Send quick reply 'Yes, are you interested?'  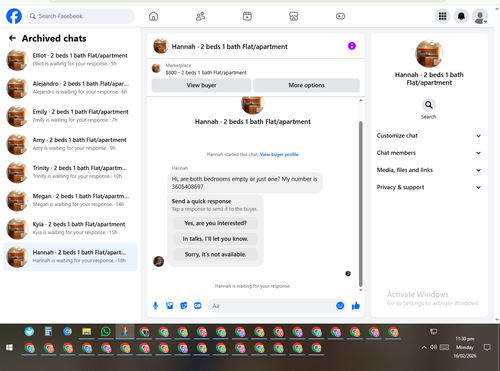coord(215,223)
